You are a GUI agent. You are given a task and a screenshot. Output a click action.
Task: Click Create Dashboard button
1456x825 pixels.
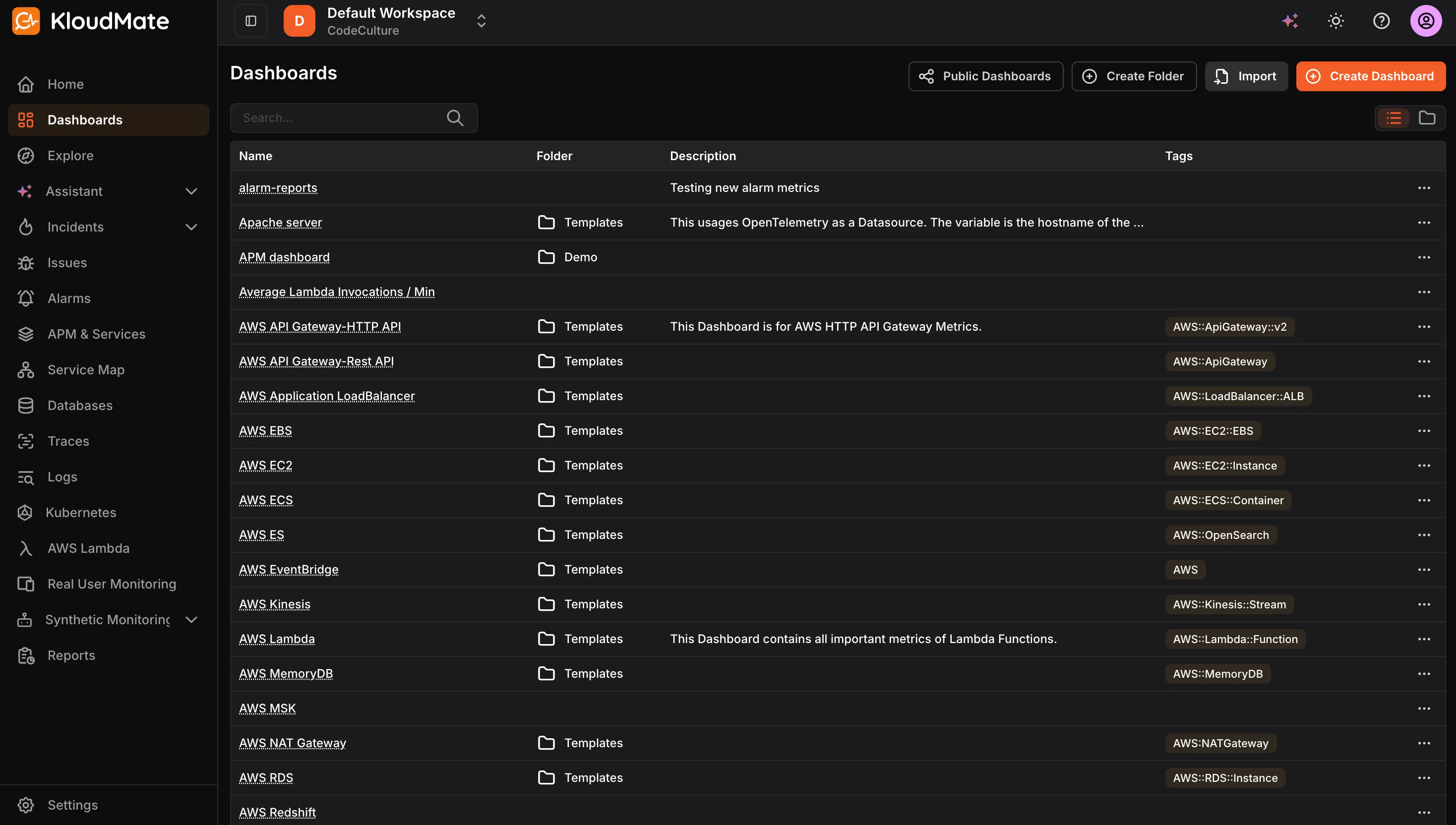coord(1370,76)
